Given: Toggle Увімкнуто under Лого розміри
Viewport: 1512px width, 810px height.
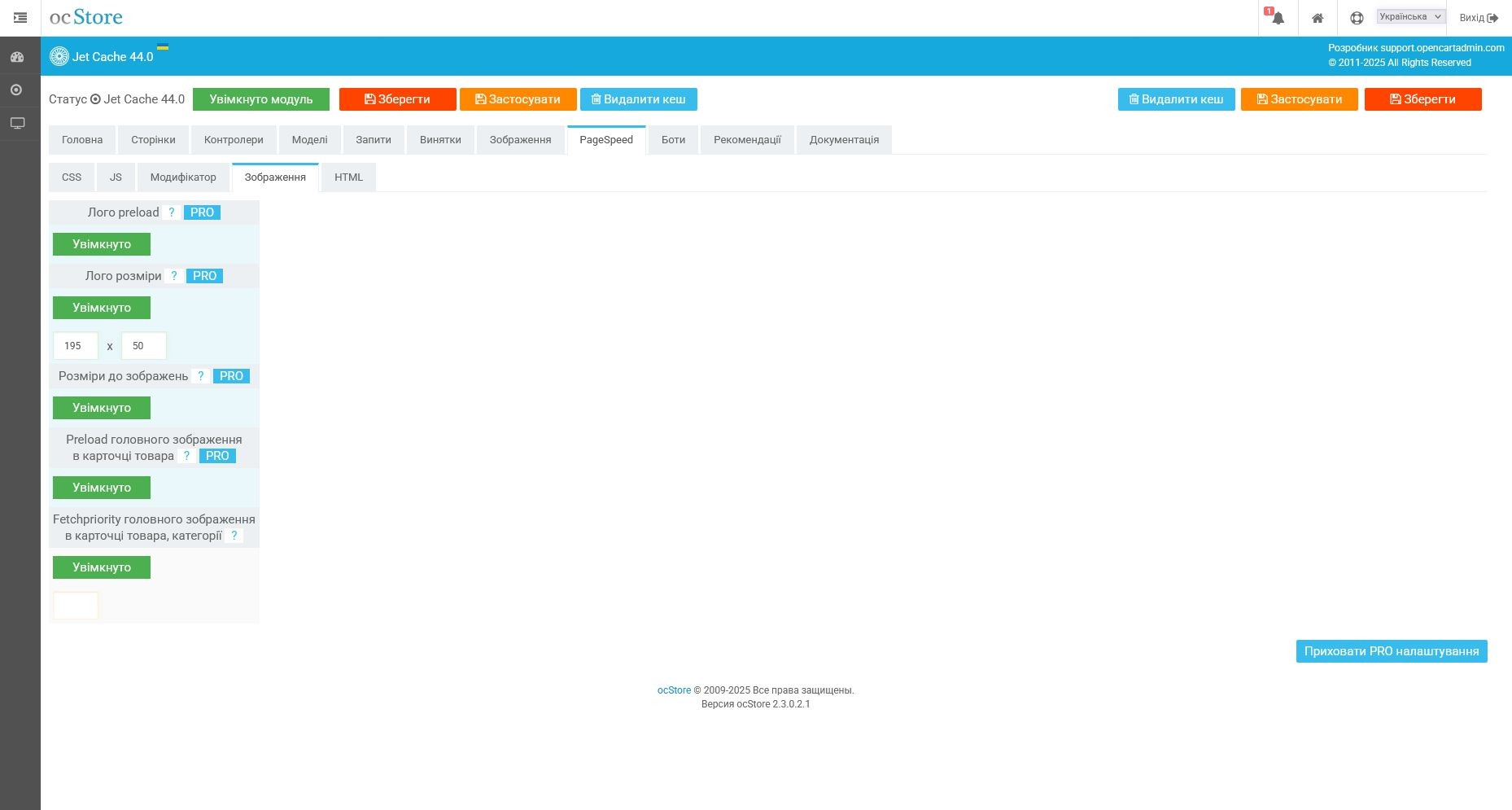Looking at the screenshot, I should (x=101, y=308).
